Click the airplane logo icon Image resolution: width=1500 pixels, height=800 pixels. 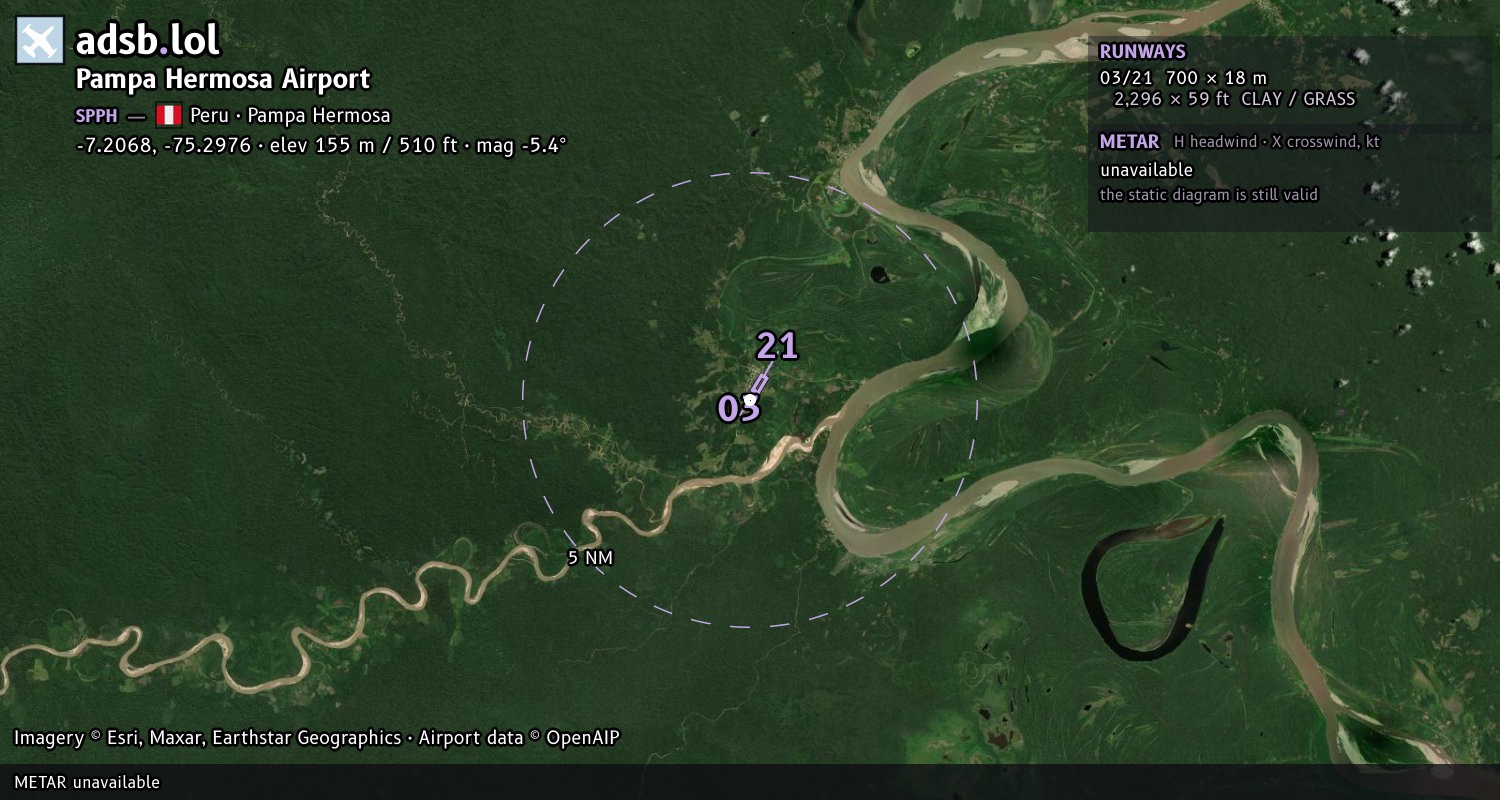pos(40,41)
